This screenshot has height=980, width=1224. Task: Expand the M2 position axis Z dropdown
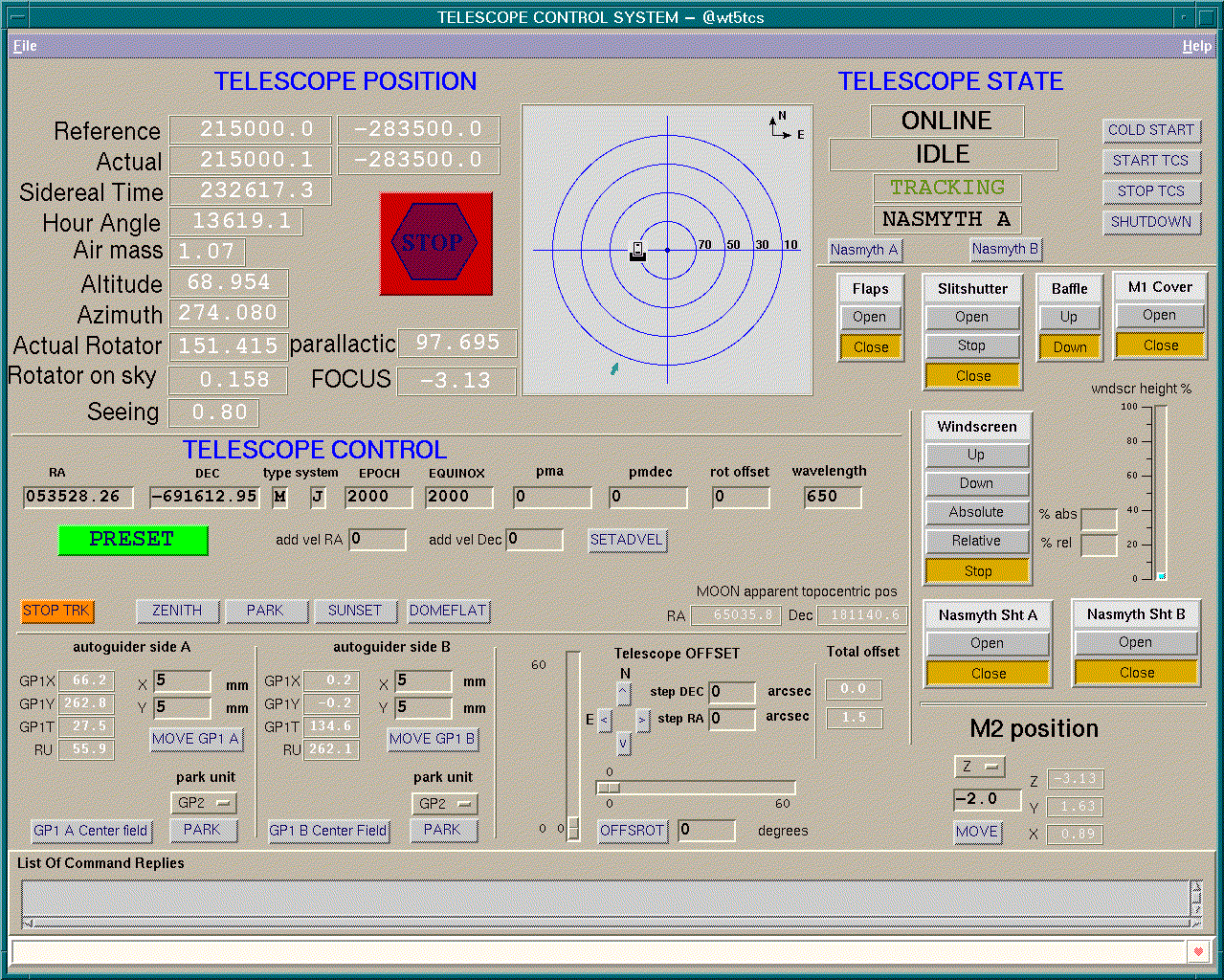[979, 767]
